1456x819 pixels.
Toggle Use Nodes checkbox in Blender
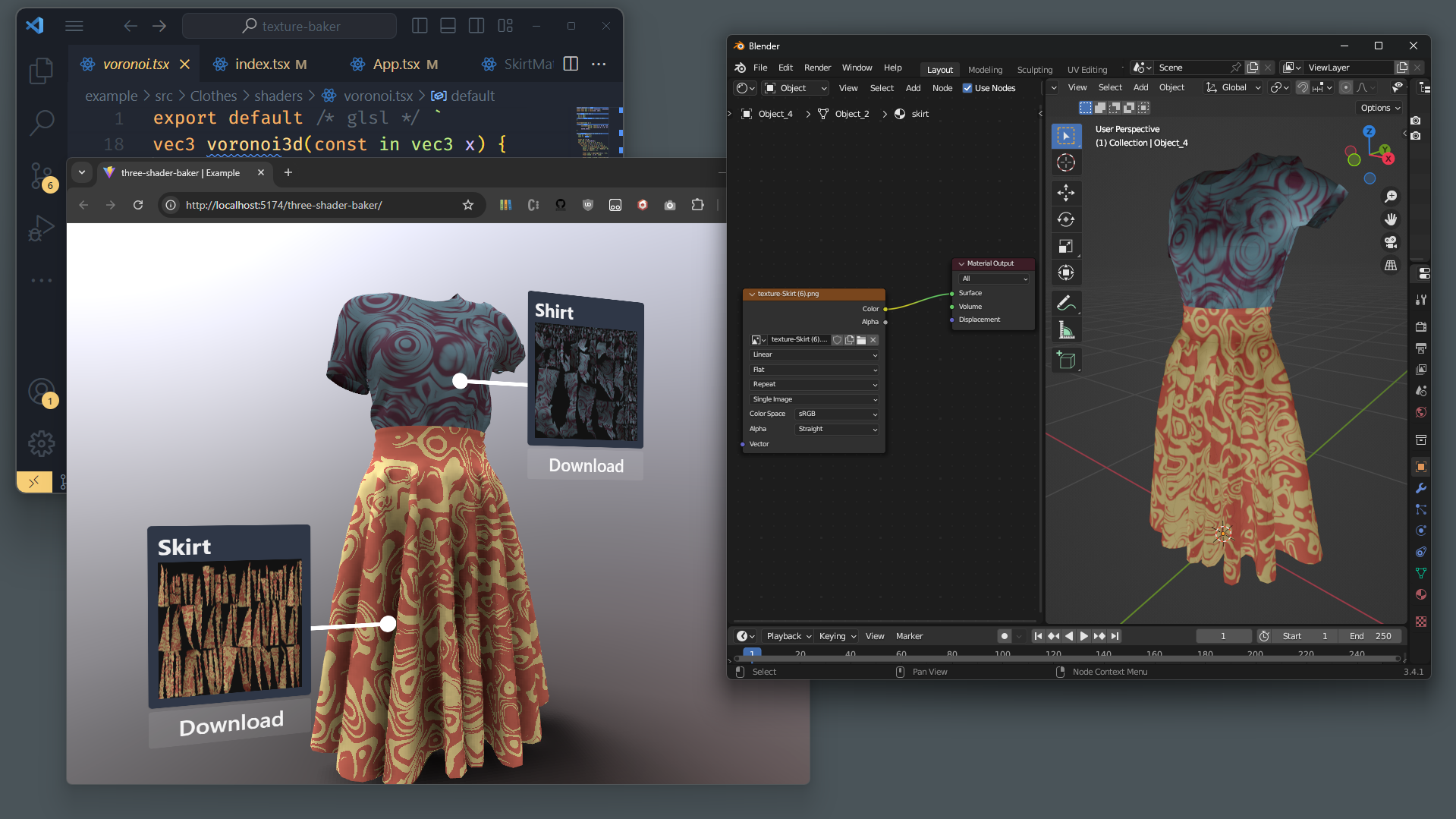point(967,88)
